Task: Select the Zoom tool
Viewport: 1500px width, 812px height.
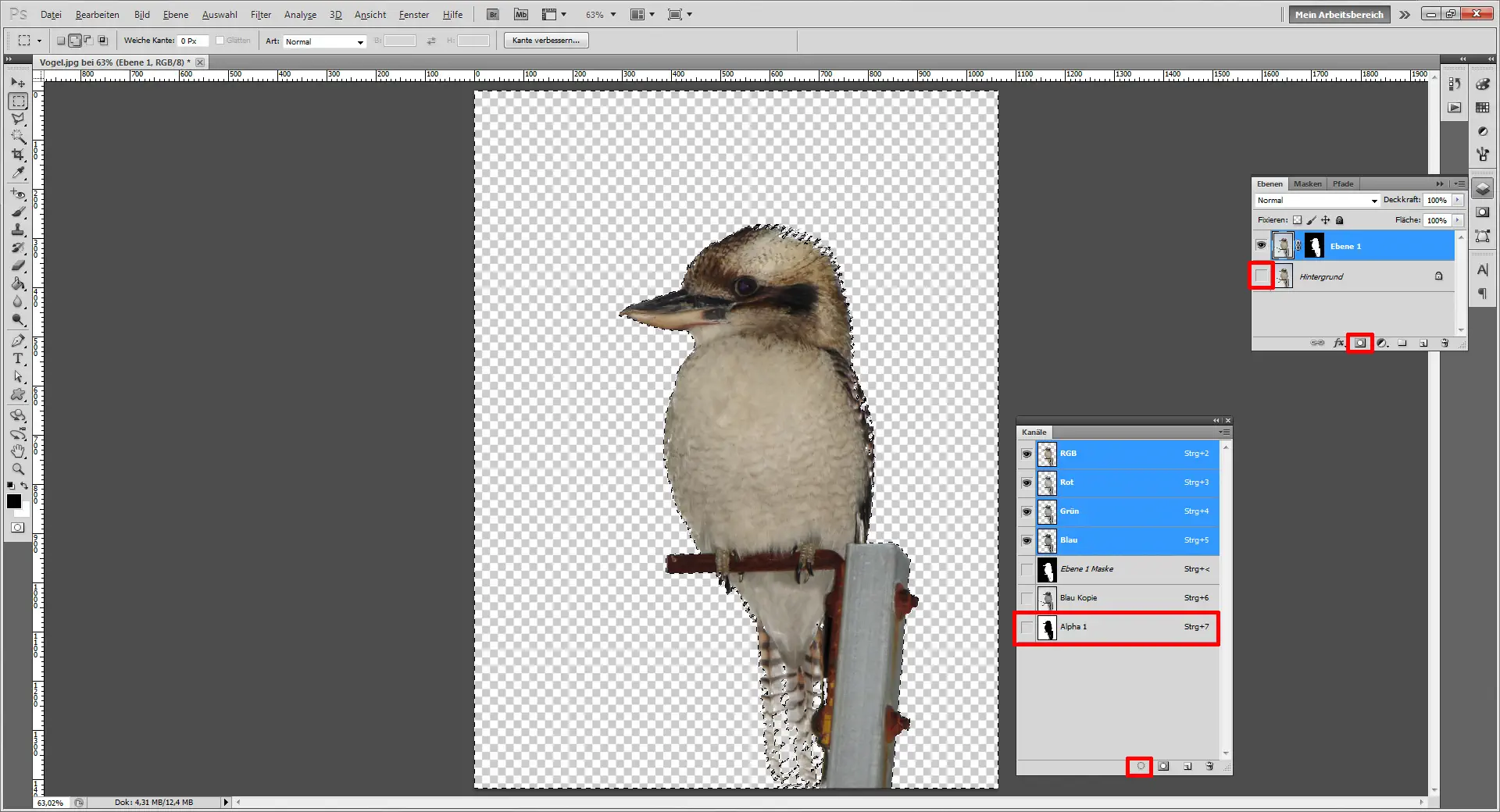Action: (x=18, y=469)
